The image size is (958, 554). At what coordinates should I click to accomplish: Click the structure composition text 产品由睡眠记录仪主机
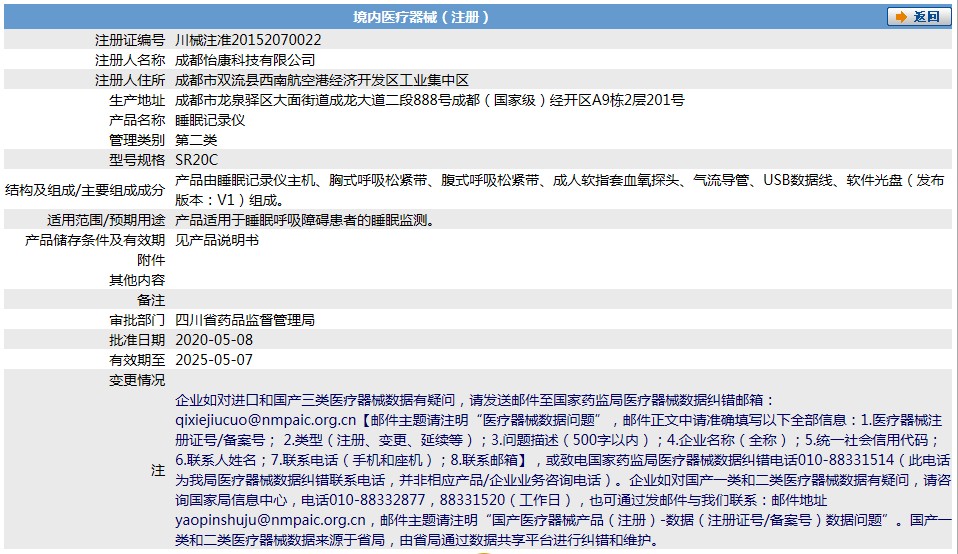[x=245, y=180]
